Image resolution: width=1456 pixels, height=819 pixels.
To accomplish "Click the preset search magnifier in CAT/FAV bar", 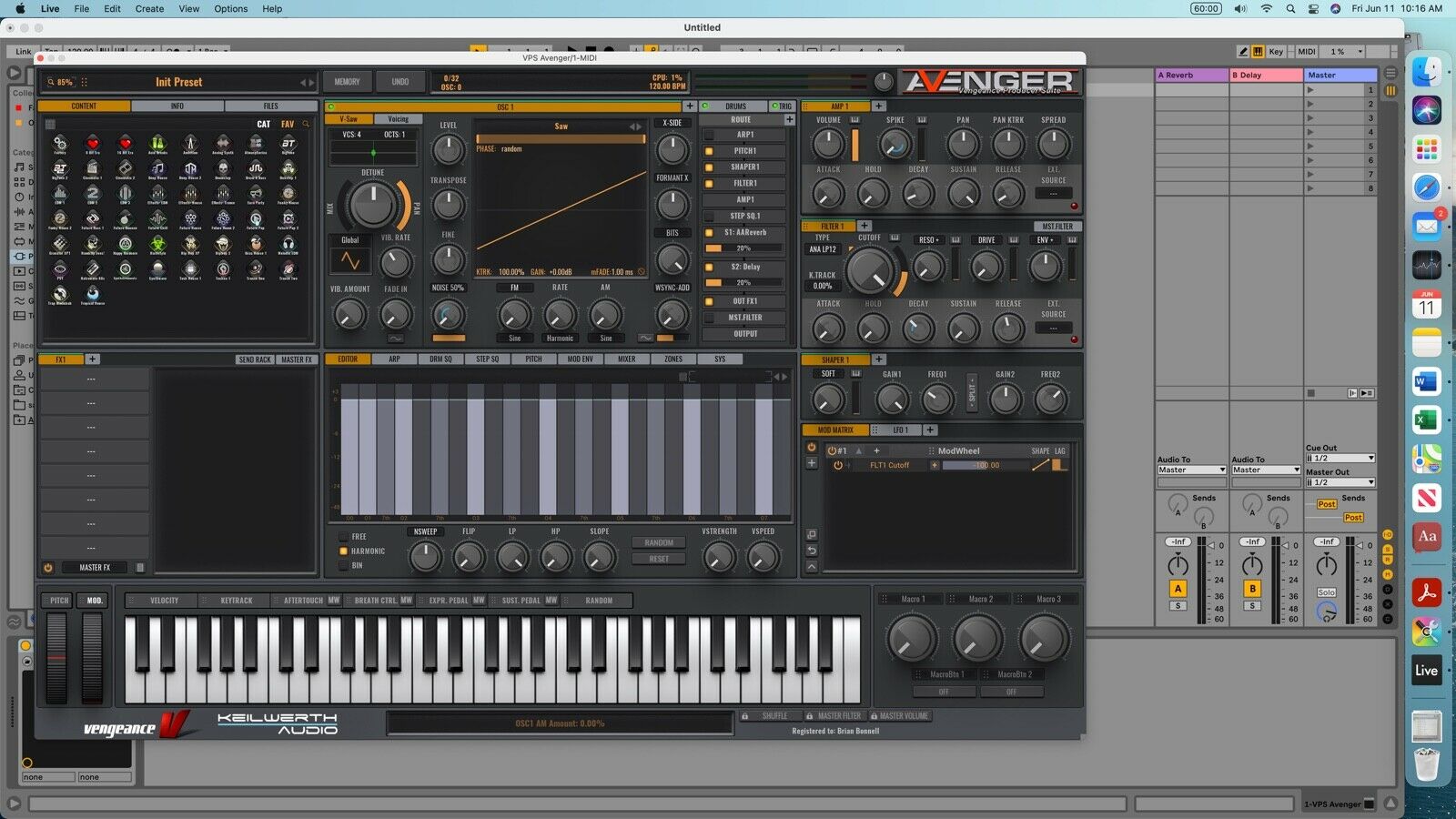I will pos(306,124).
